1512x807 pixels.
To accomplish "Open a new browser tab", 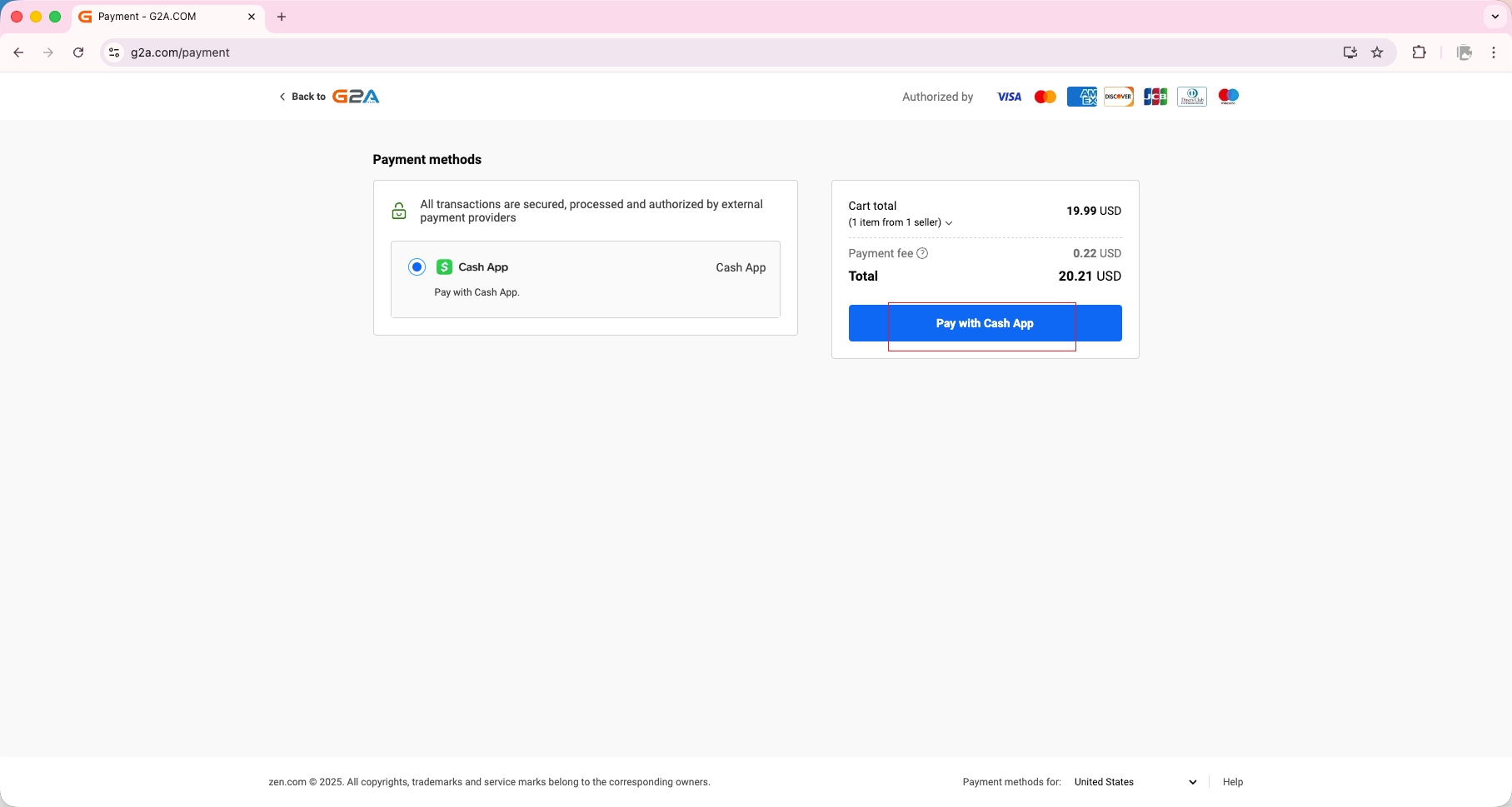I will pyautogui.click(x=282, y=17).
